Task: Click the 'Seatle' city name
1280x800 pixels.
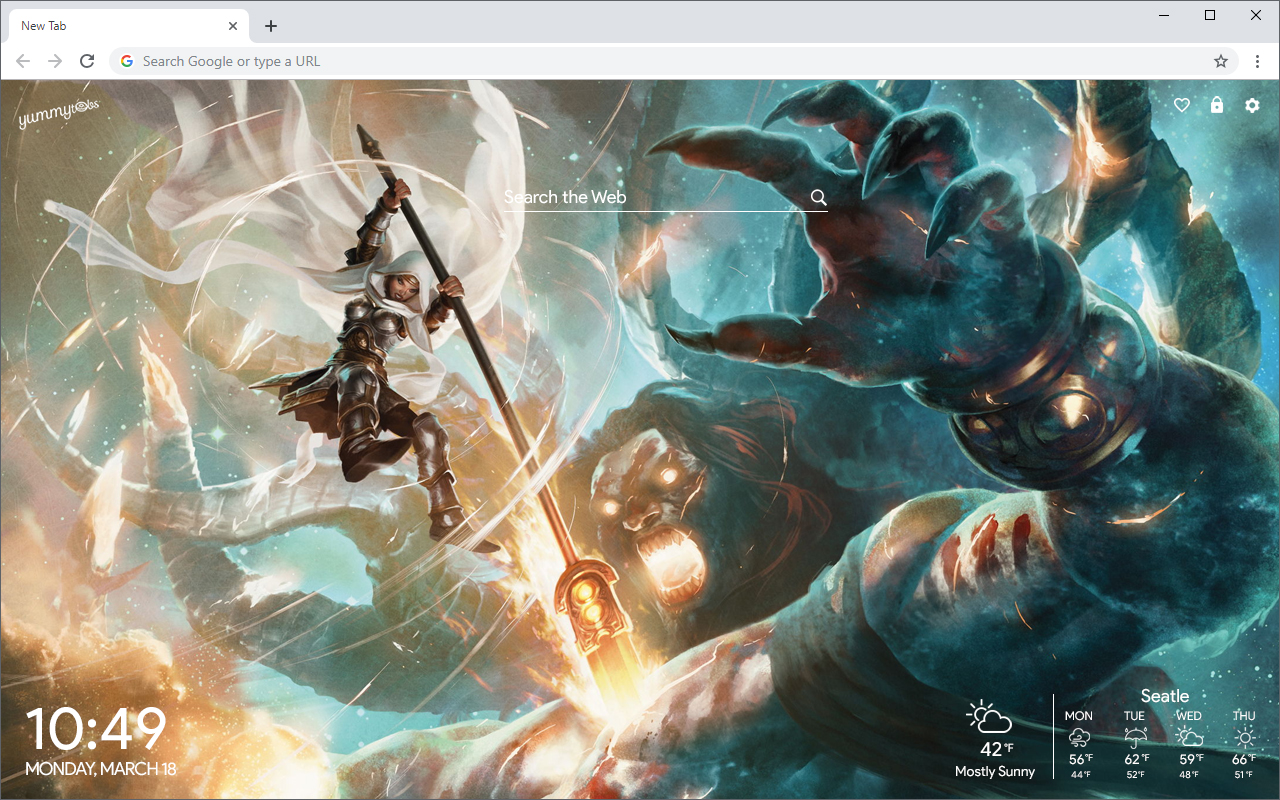Action: tap(1165, 696)
